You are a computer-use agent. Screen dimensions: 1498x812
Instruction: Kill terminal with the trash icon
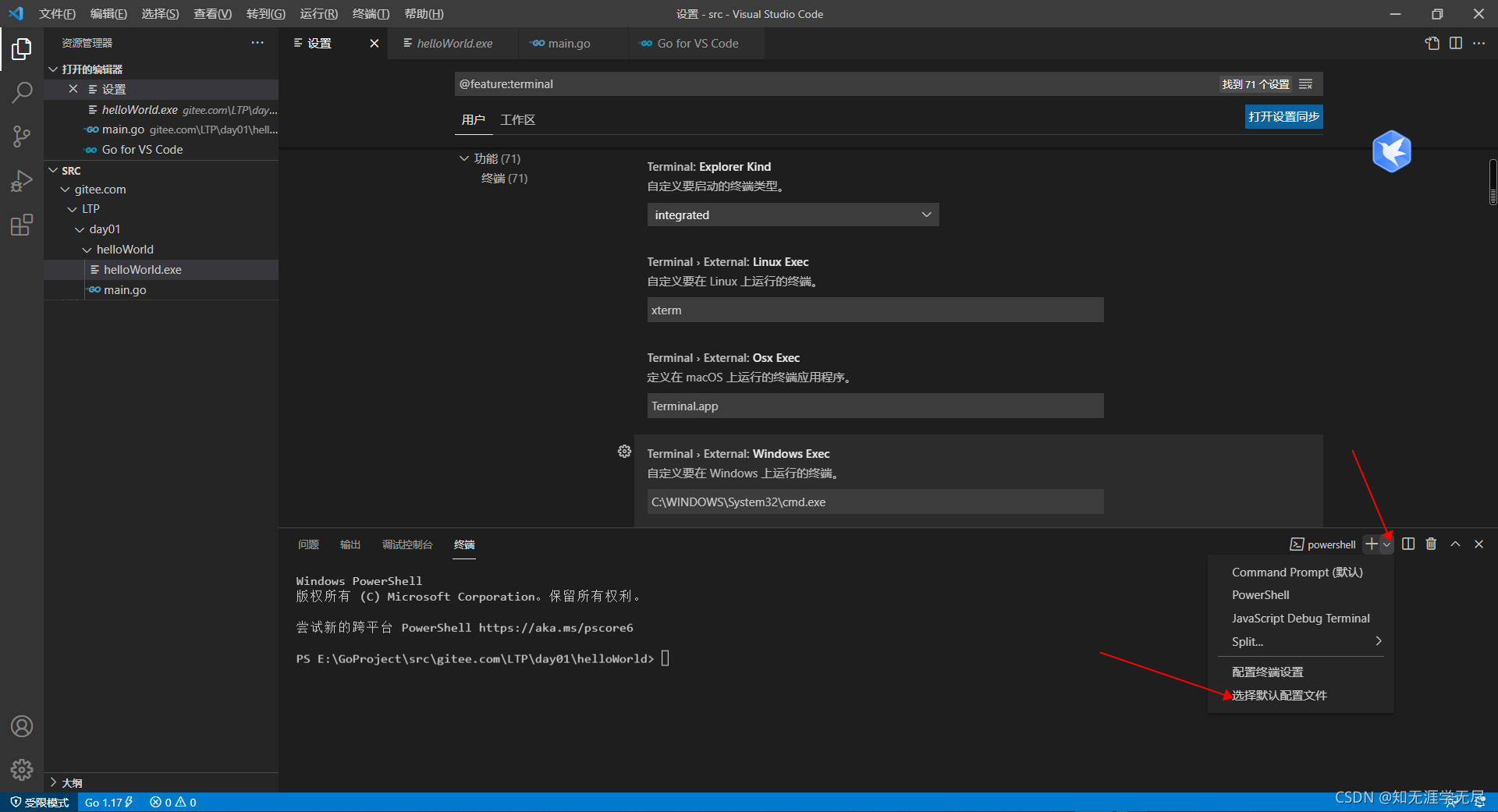pyautogui.click(x=1431, y=544)
